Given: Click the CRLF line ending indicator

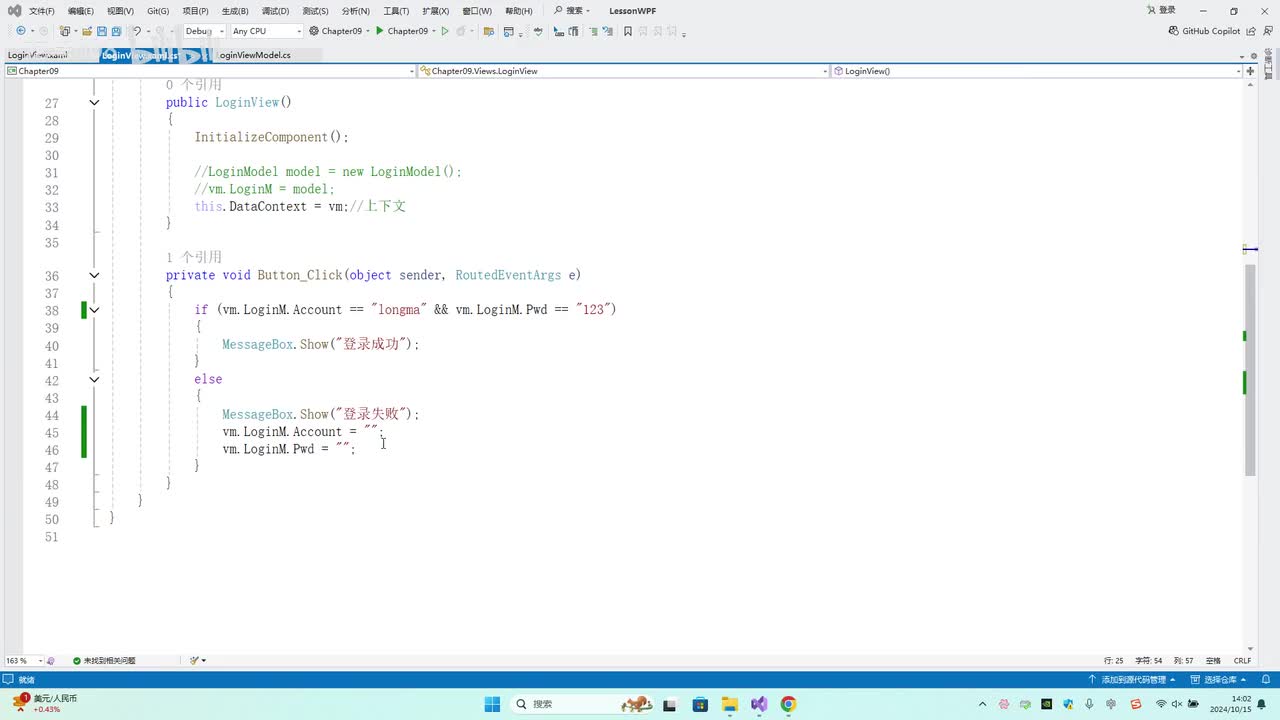Looking at the screenshot, I should point(1242,660).
